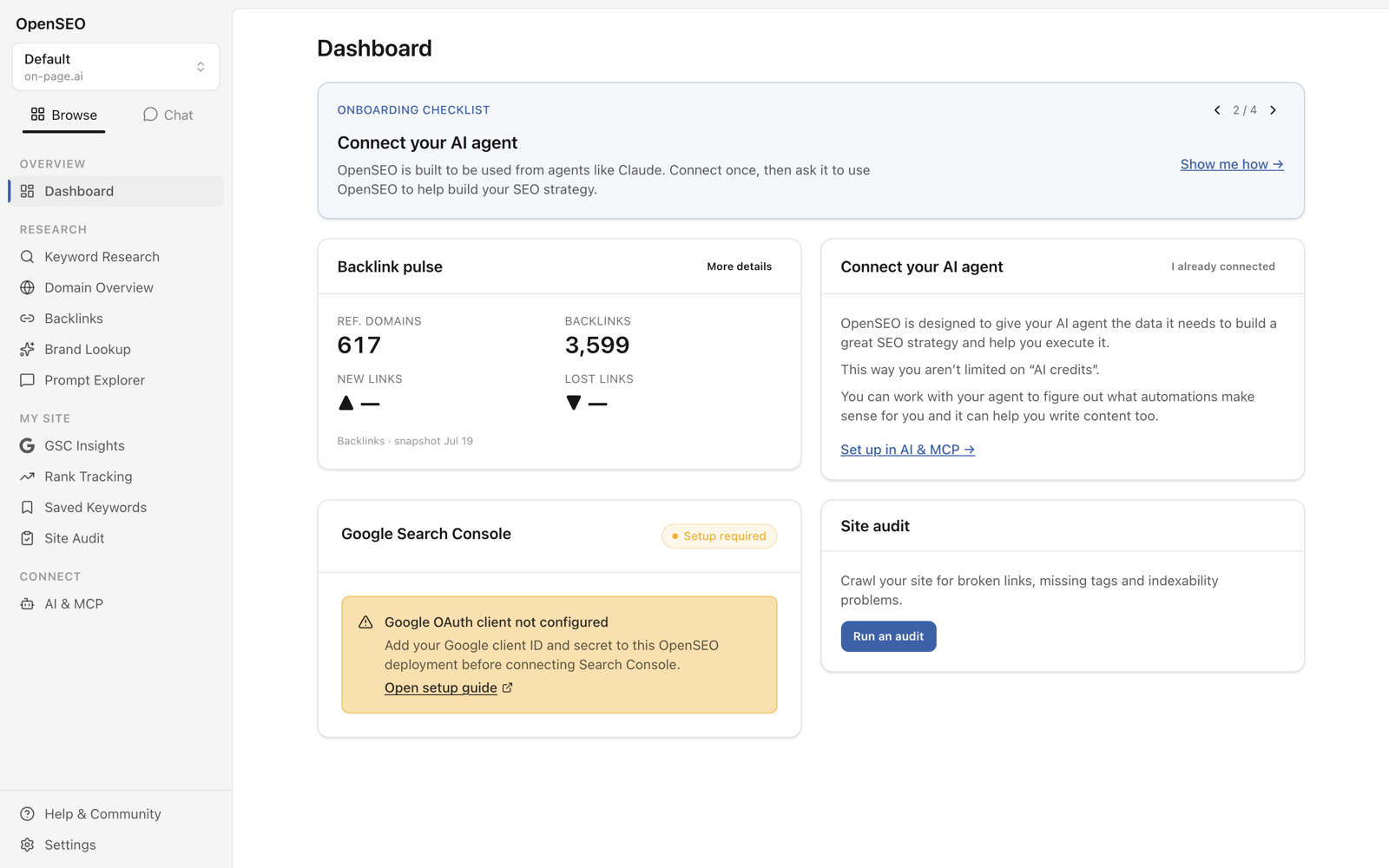Viewport: 1389px width, 868px height.
Task: Open Help & Community link
Action: coord(115,814)
